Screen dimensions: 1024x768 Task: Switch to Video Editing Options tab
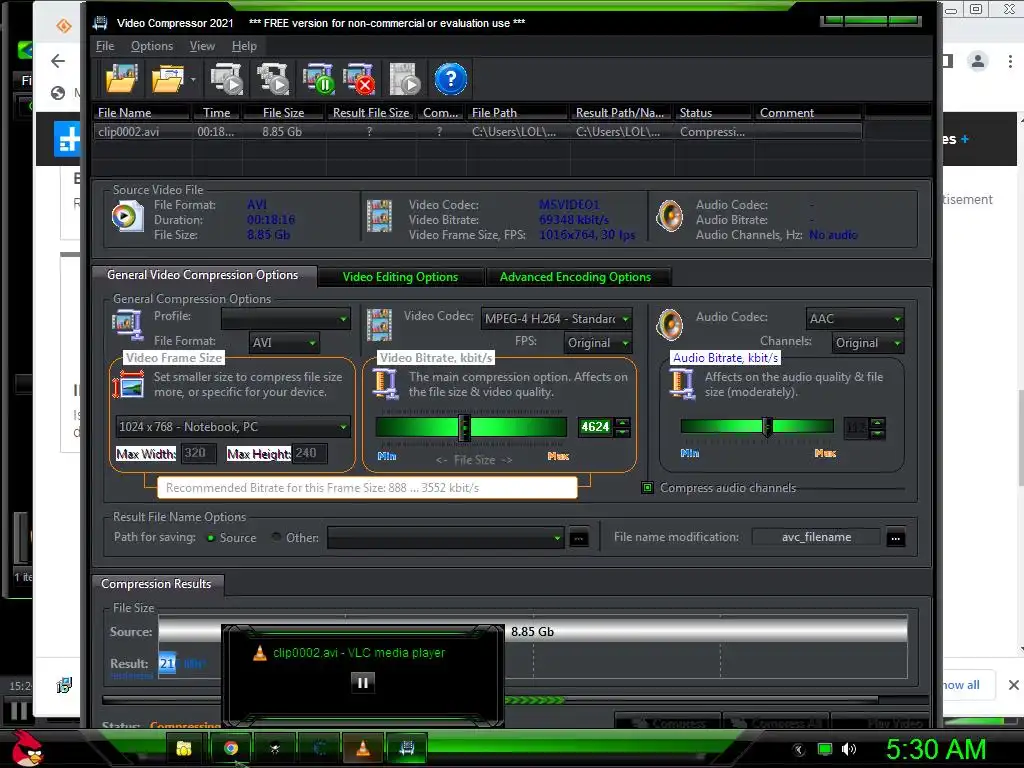(400, 277)
